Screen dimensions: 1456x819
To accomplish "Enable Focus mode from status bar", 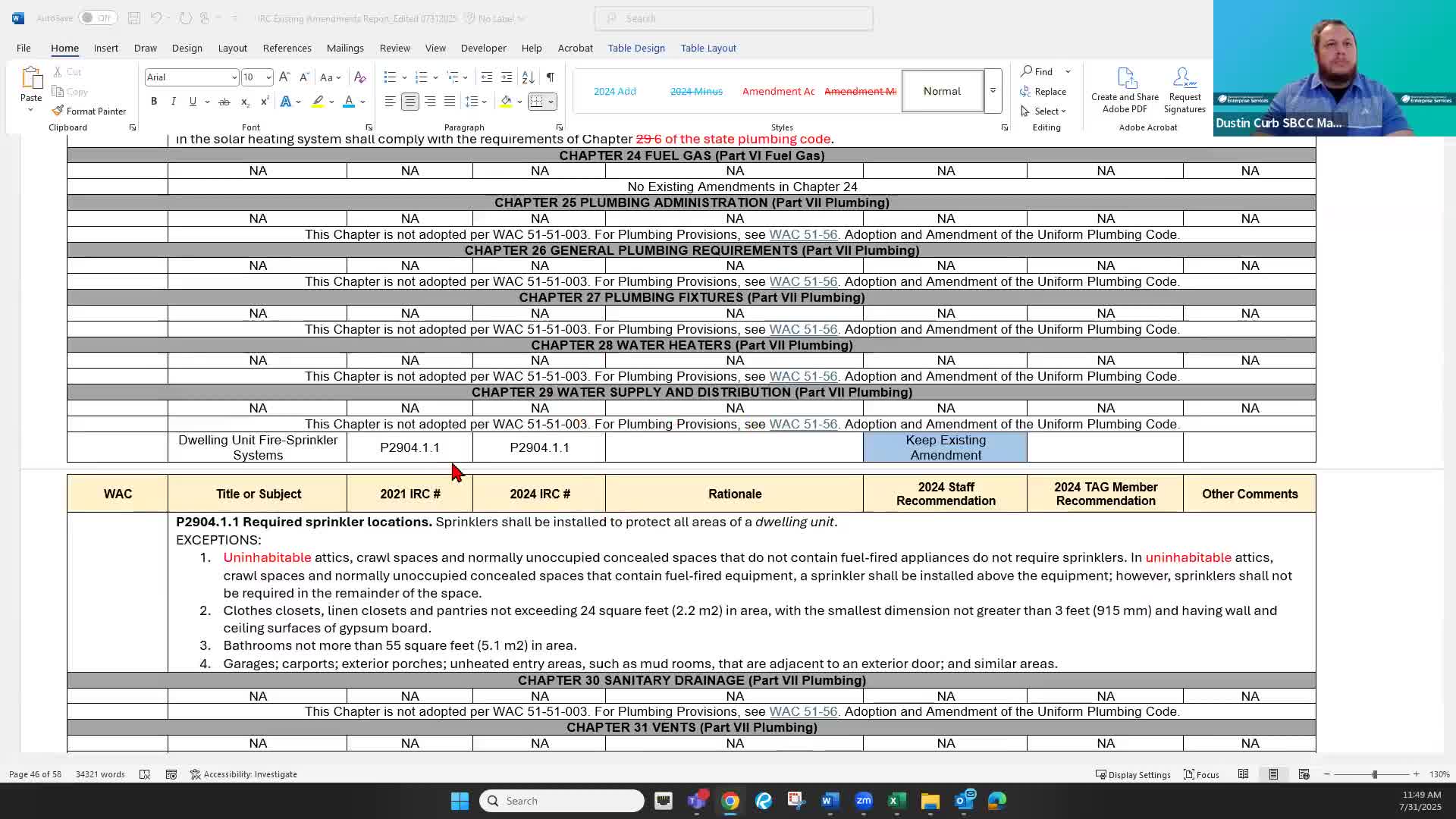I will [x=1201, y=774].
